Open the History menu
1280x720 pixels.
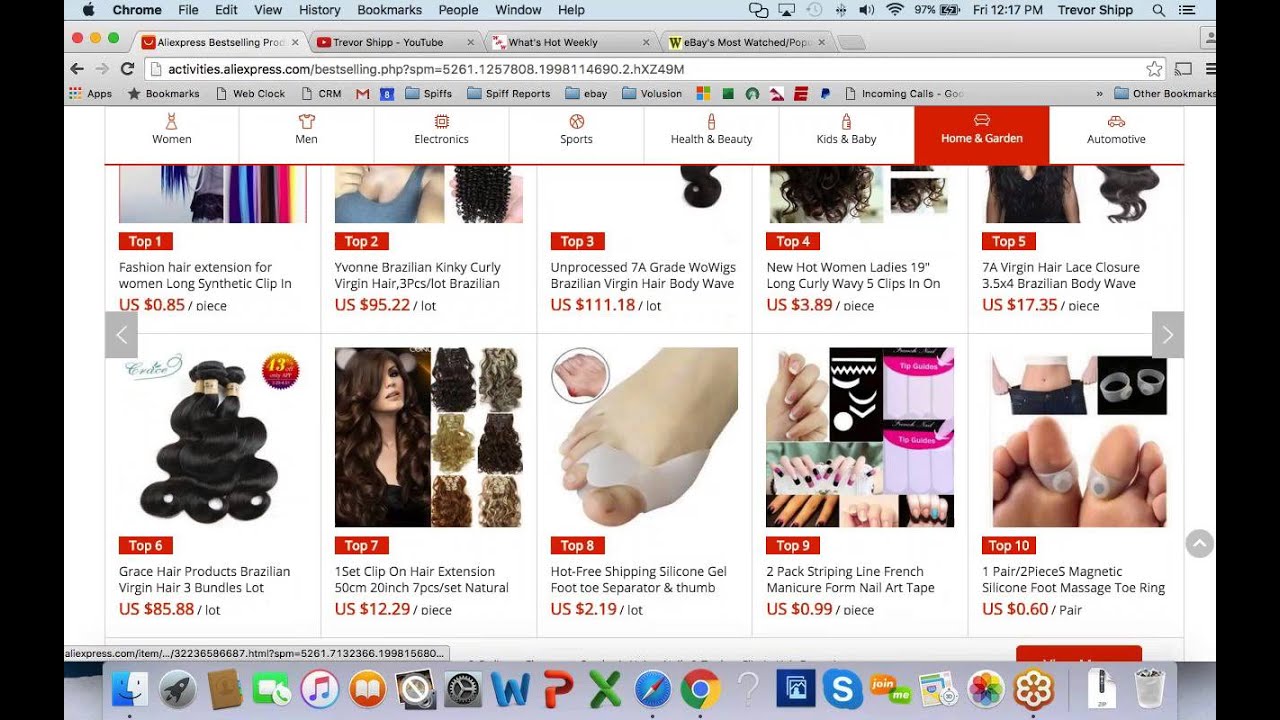[x=319, y=10]
